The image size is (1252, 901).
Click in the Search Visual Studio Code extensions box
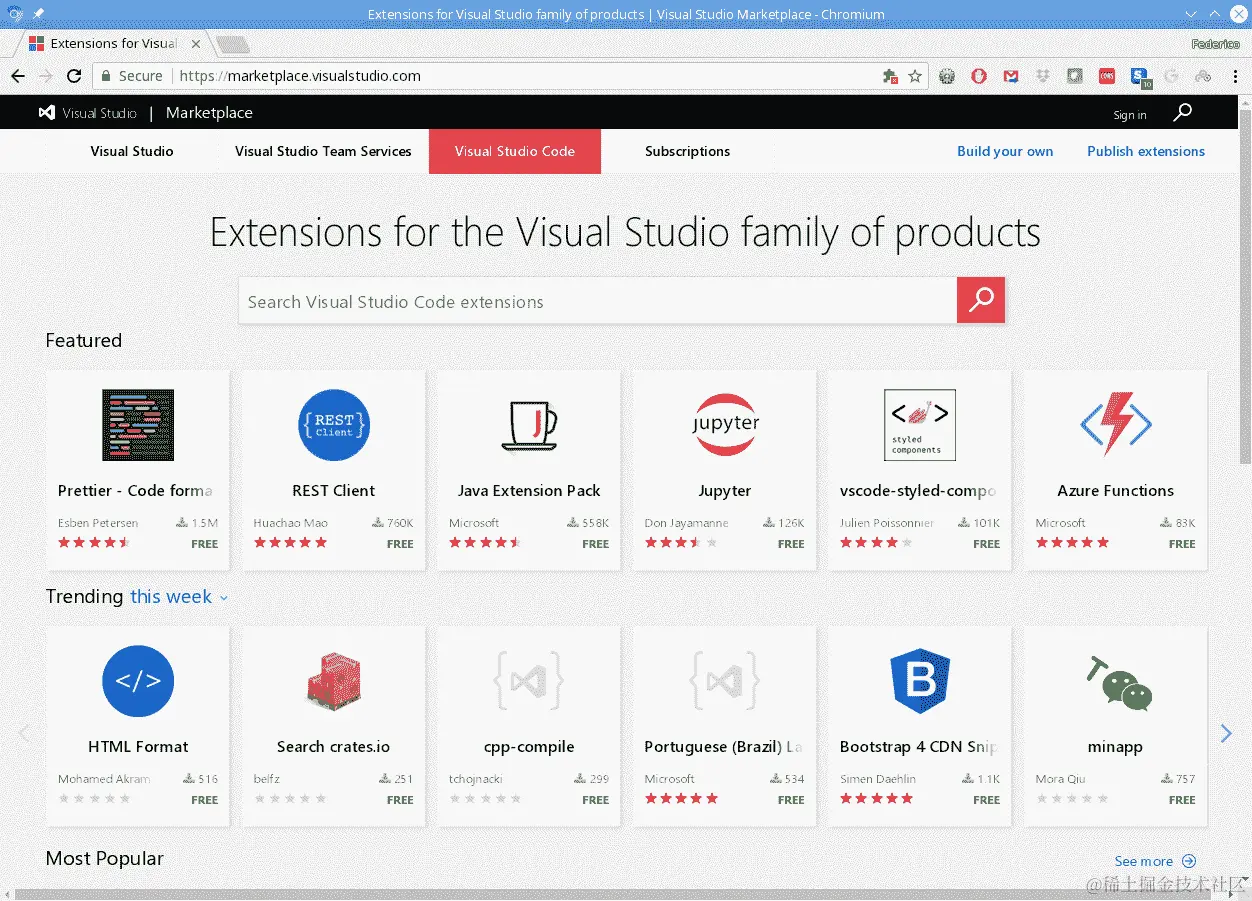597,301
